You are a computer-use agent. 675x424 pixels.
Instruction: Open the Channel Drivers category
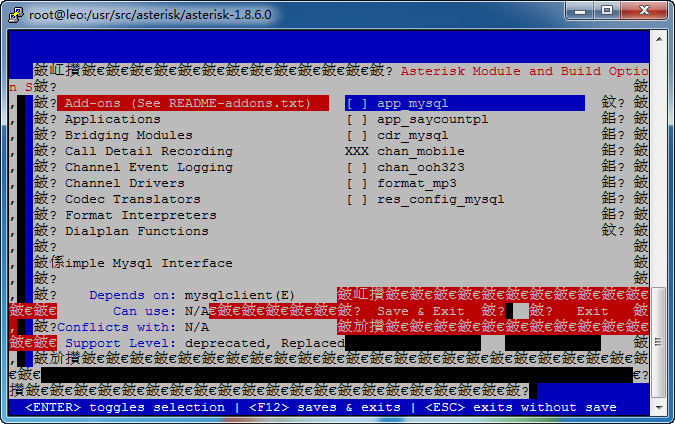(x=125, y=183)
